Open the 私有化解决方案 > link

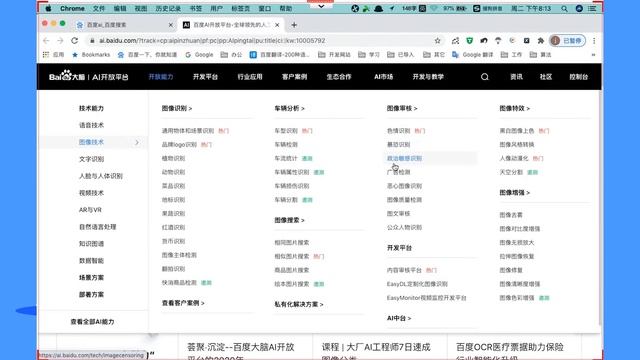tap(299, 304)
